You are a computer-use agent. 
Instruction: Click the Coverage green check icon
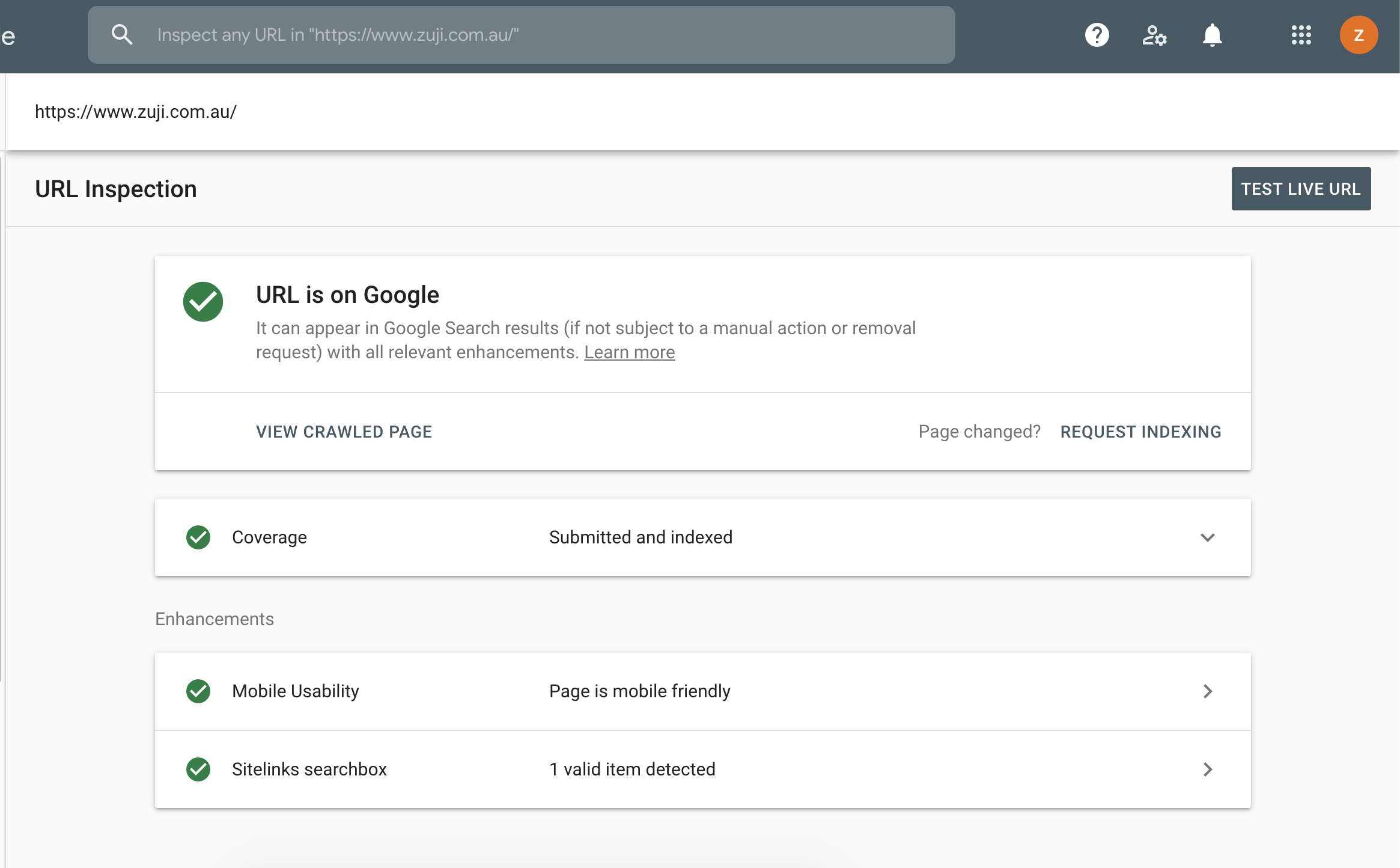click(198, 537)
